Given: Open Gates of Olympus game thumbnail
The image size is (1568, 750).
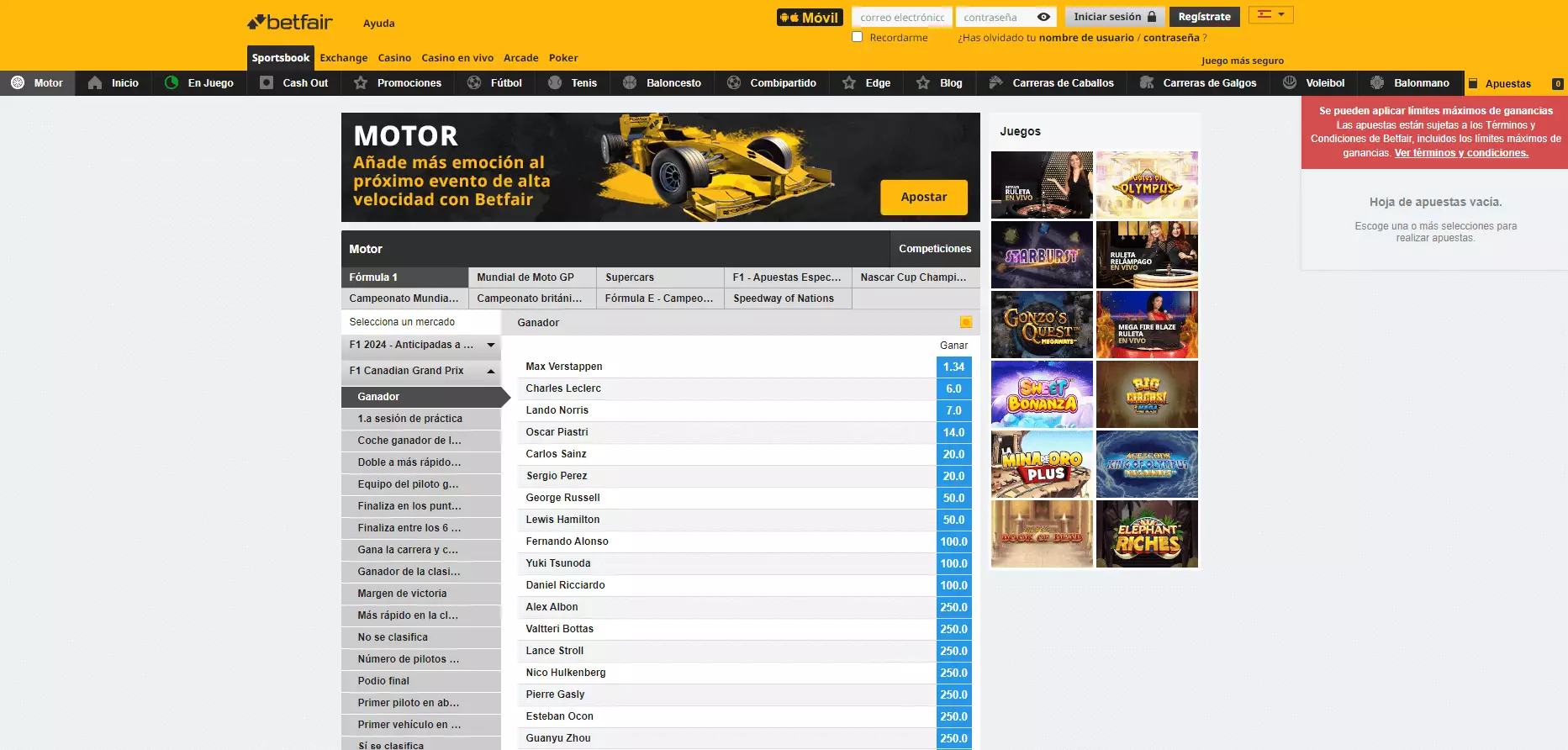Looking at the screenshot, I should (x=1147, y=185).
